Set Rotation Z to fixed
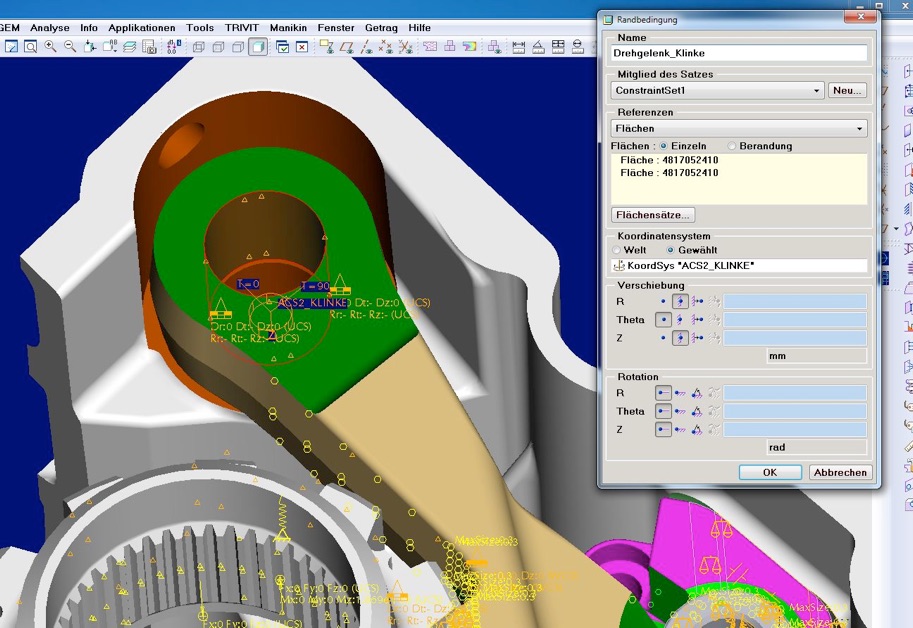913x628 pixels. tap(680, 430)
